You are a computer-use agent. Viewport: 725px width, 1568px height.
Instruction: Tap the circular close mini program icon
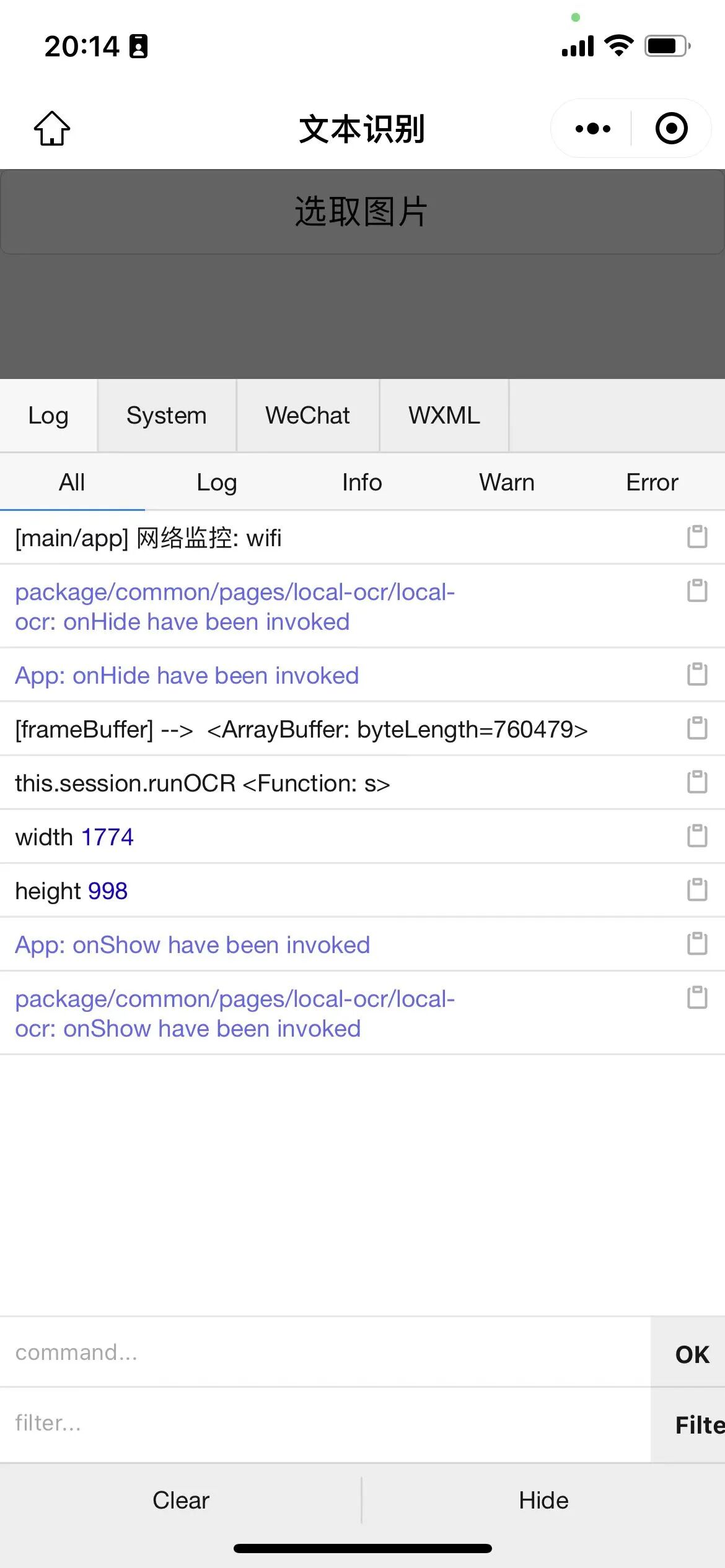pos(671,129)
